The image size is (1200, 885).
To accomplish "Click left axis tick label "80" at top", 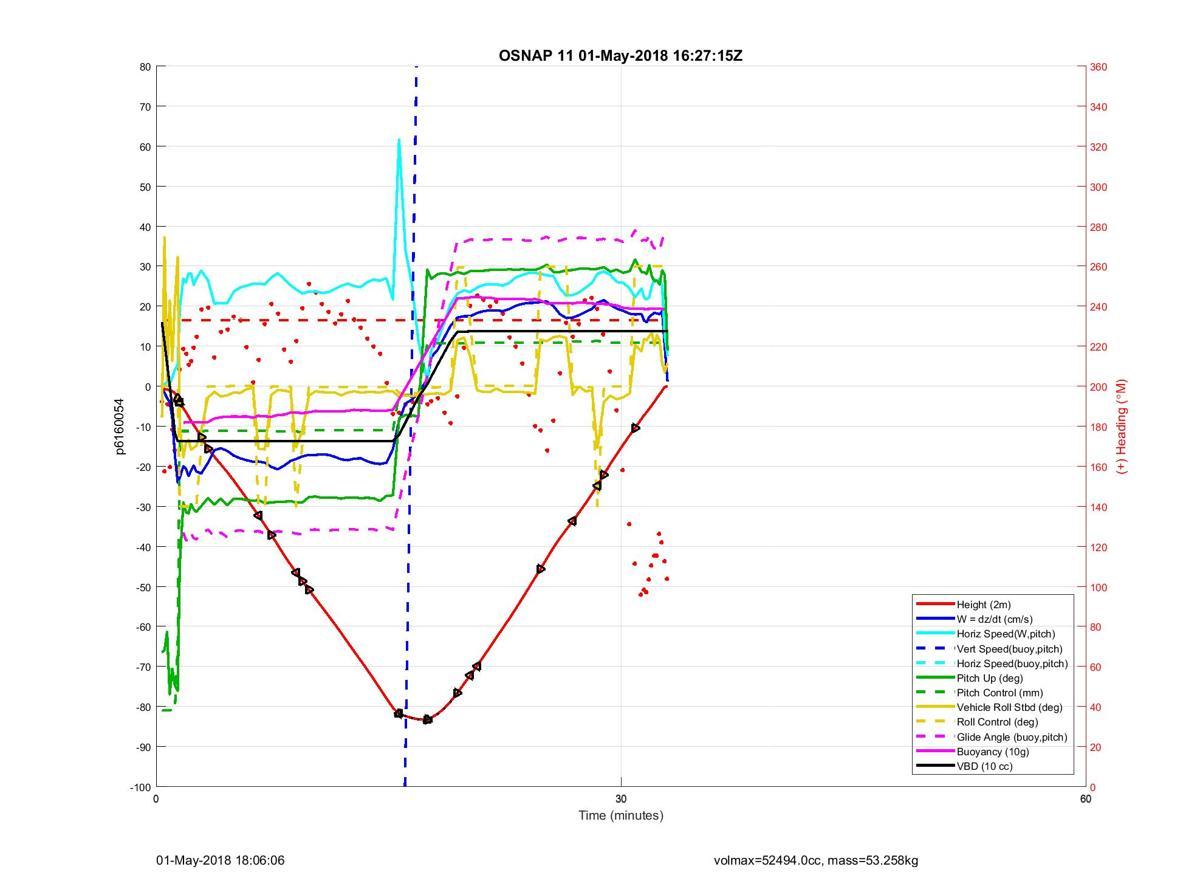I will click(x=145, y=67).
